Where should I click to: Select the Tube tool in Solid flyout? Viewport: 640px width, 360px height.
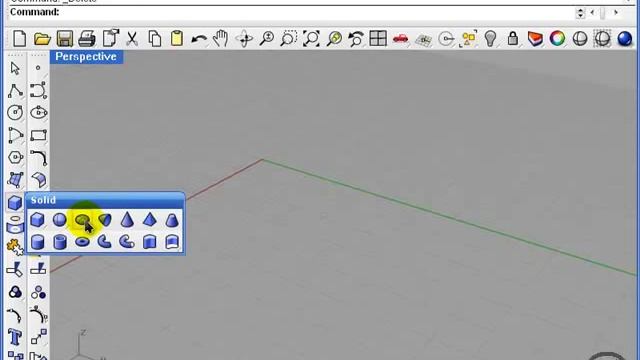coord(60,242)
